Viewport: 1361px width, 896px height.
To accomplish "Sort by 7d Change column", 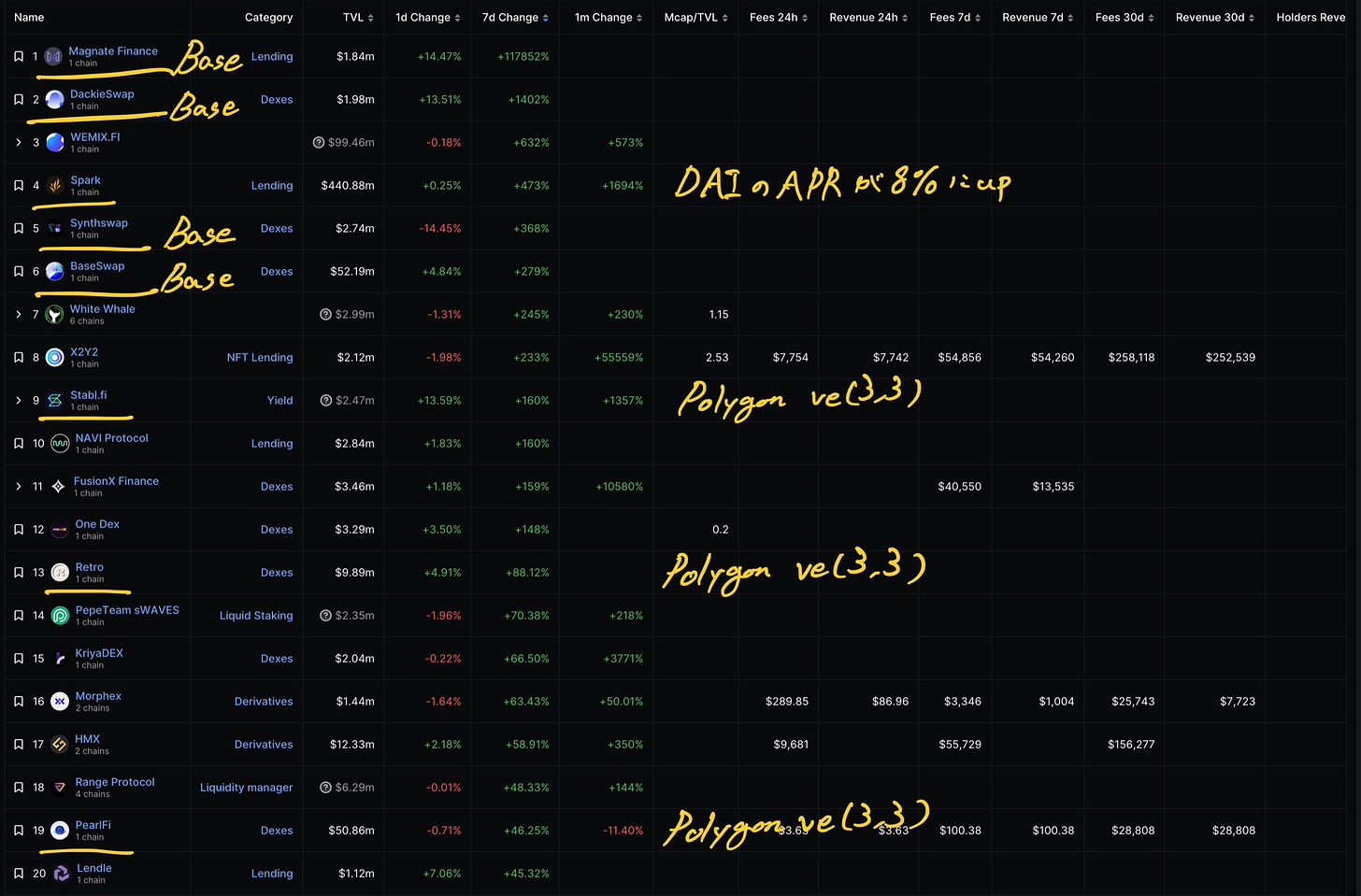I will pyautogui.click(x=516, y=18).
